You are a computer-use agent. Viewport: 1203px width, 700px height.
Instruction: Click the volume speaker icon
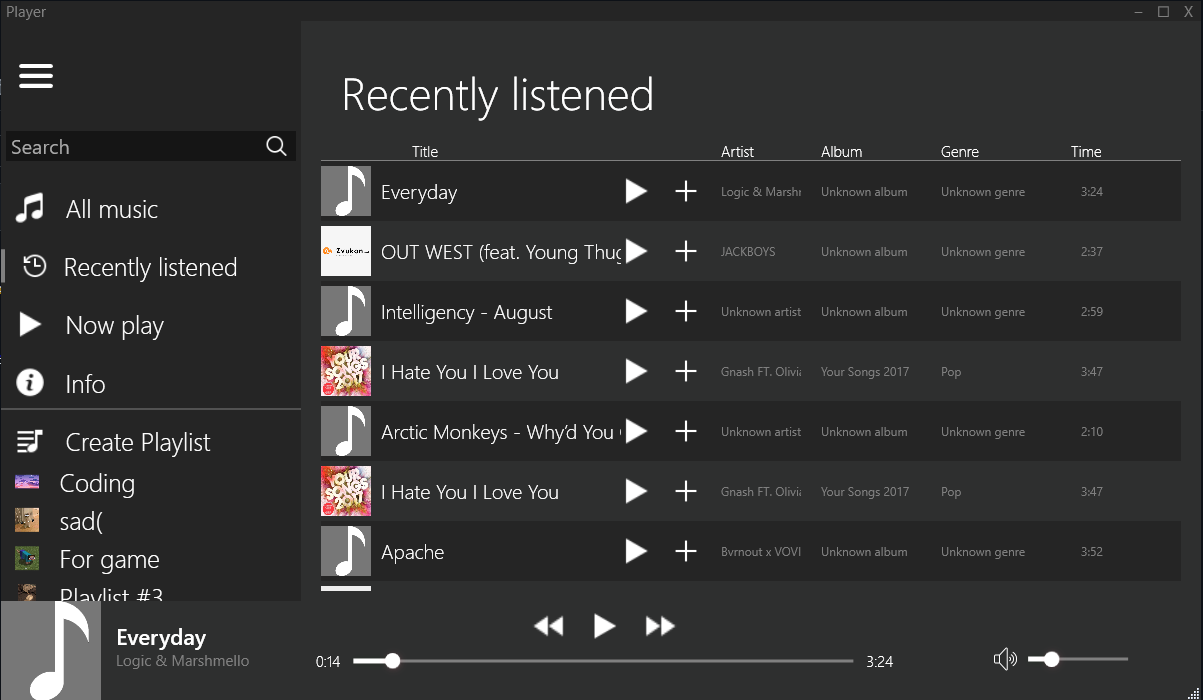coord(1005,658)
